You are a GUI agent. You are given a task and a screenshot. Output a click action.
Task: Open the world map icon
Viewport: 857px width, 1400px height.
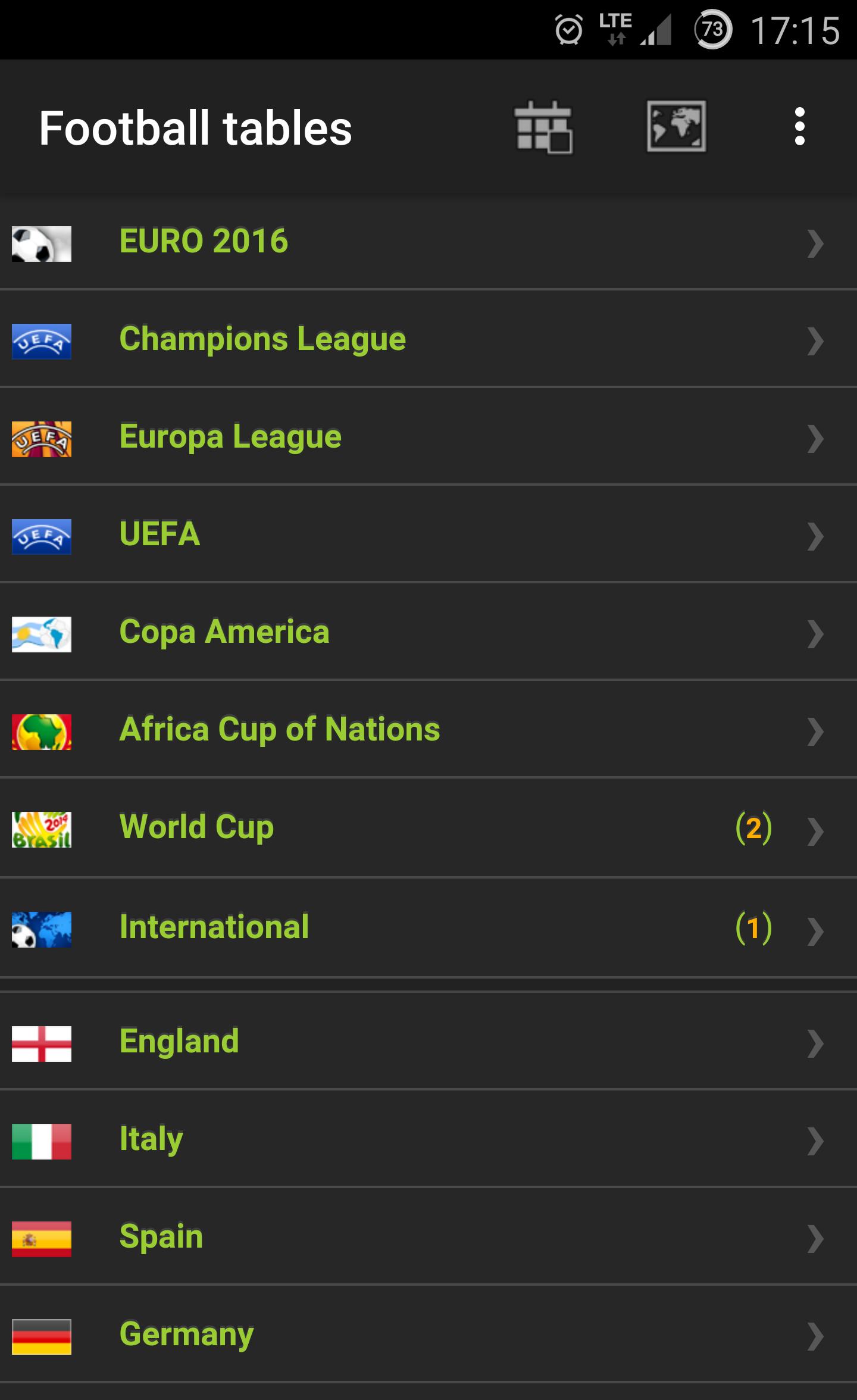coord(677,126)
